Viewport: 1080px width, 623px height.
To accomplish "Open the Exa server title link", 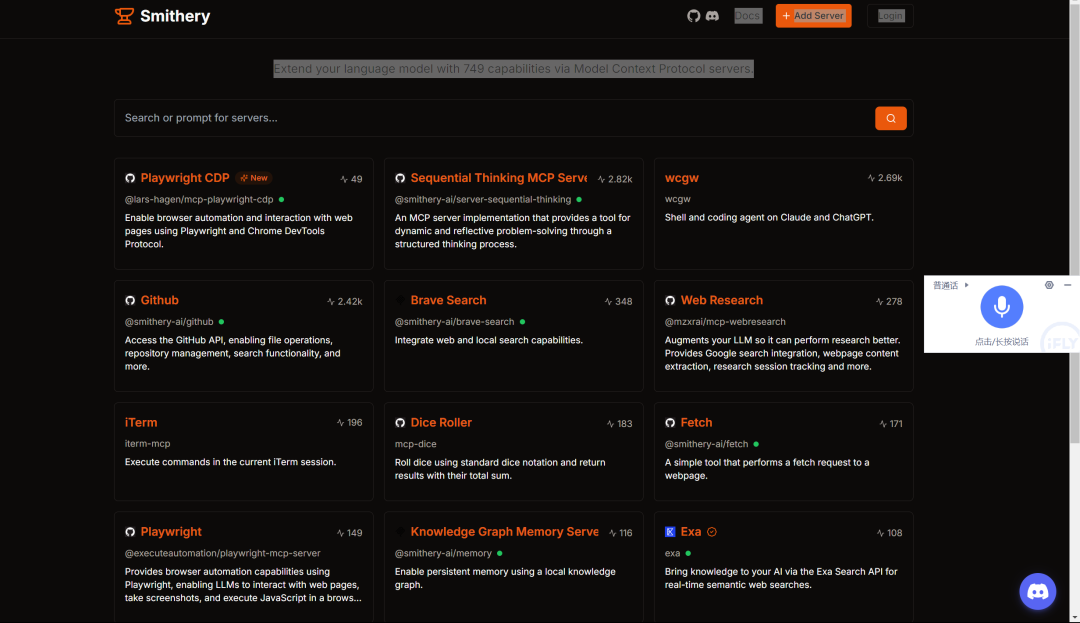I will [691, 532].
